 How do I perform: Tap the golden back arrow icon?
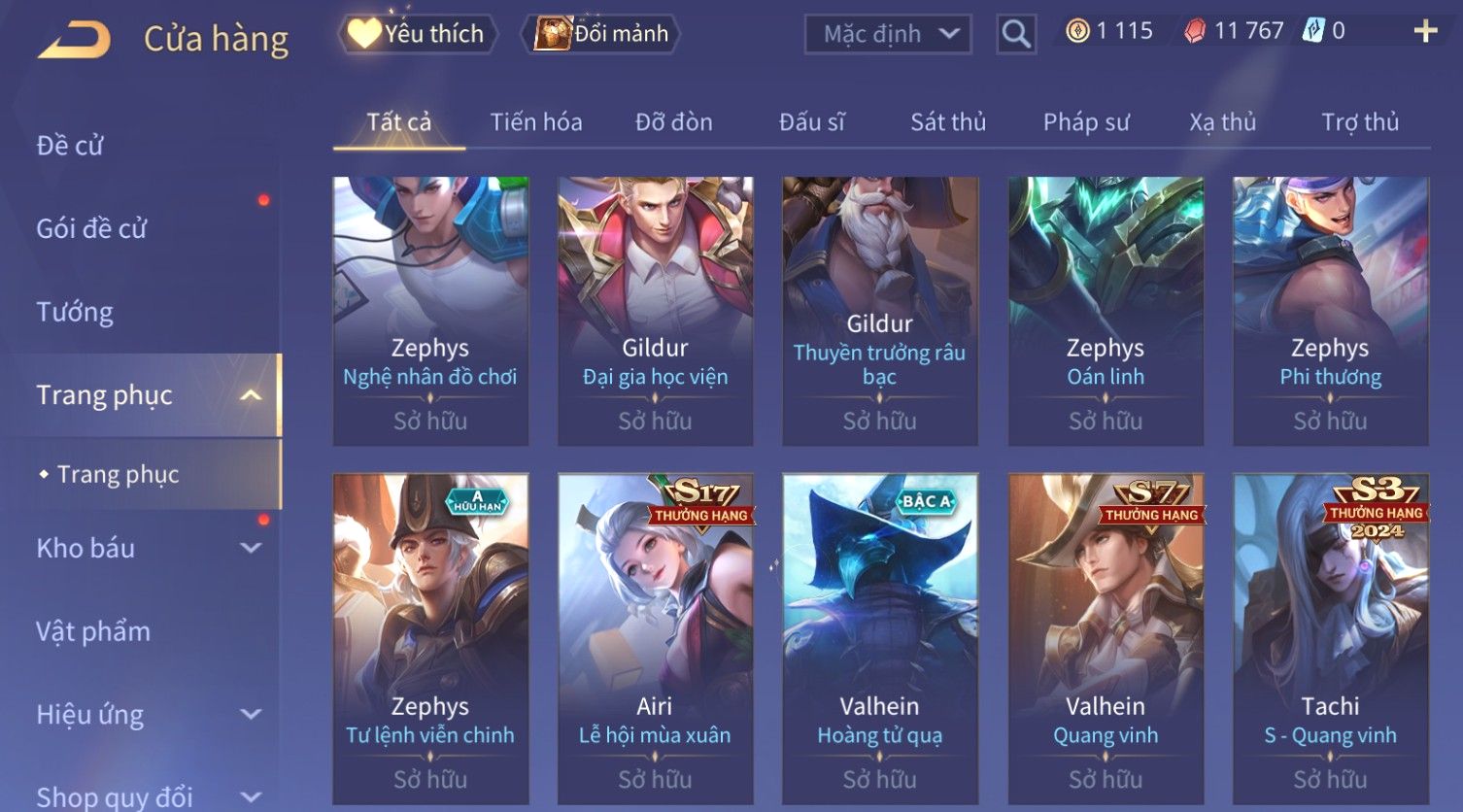point(74,40)
